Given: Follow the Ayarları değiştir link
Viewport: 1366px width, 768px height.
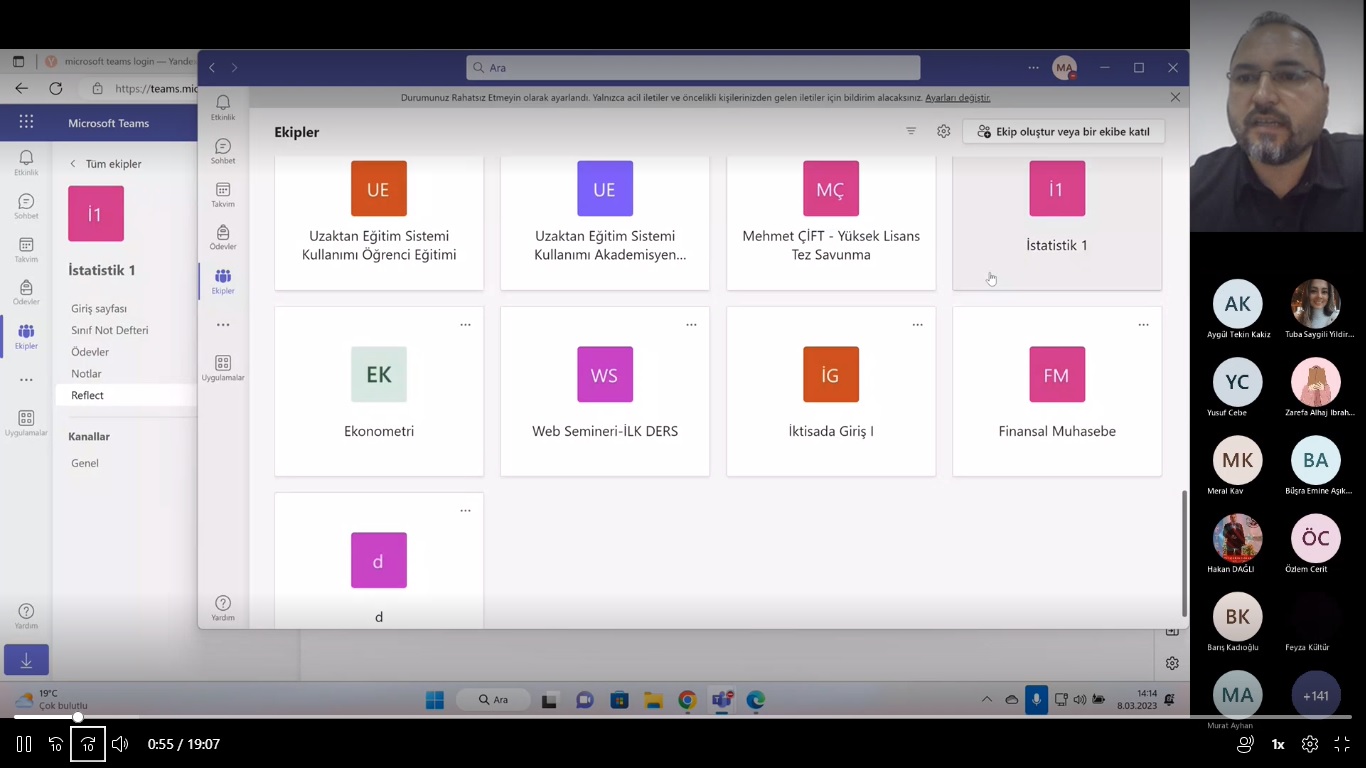Looking at the screenshot, I should coord(958,98).
